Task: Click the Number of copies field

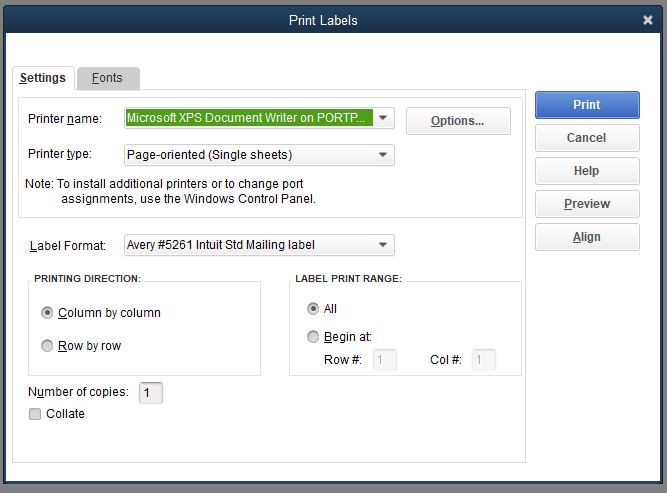Action: tap(151, 393)
